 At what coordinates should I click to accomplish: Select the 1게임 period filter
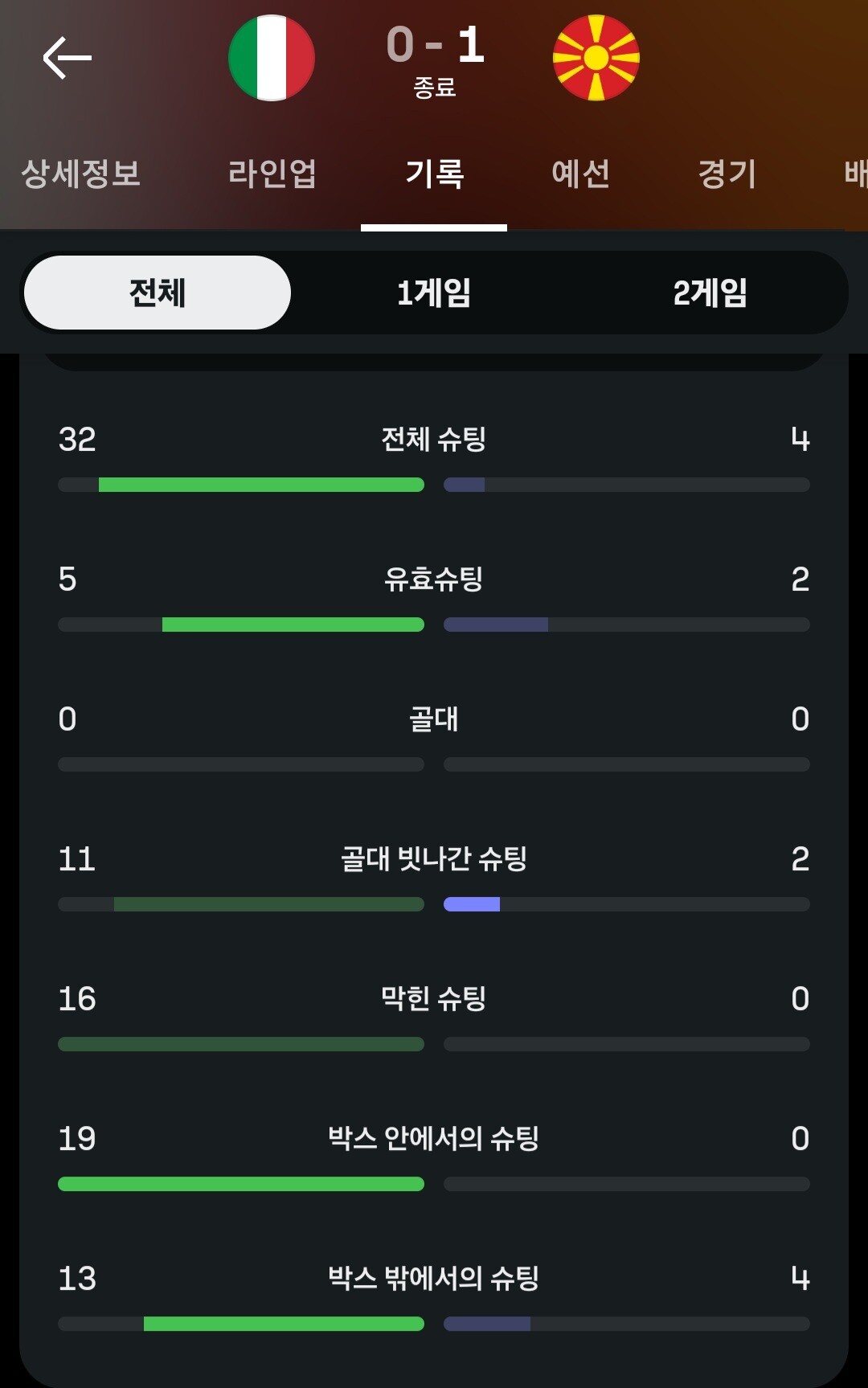pyautogui.click(x=434, y=293)
